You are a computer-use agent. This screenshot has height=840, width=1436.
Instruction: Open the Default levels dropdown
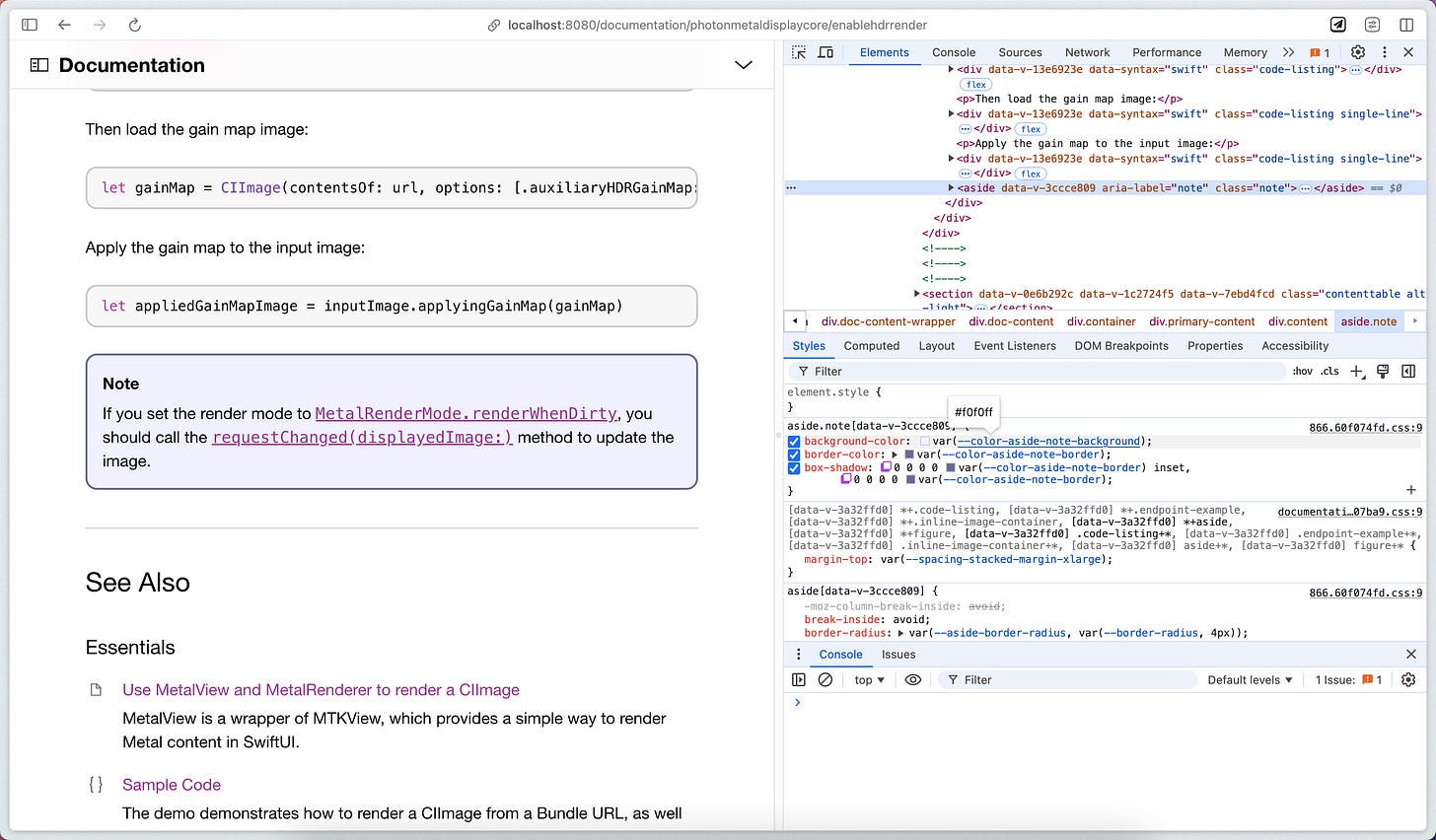[x=1250, y=680]
